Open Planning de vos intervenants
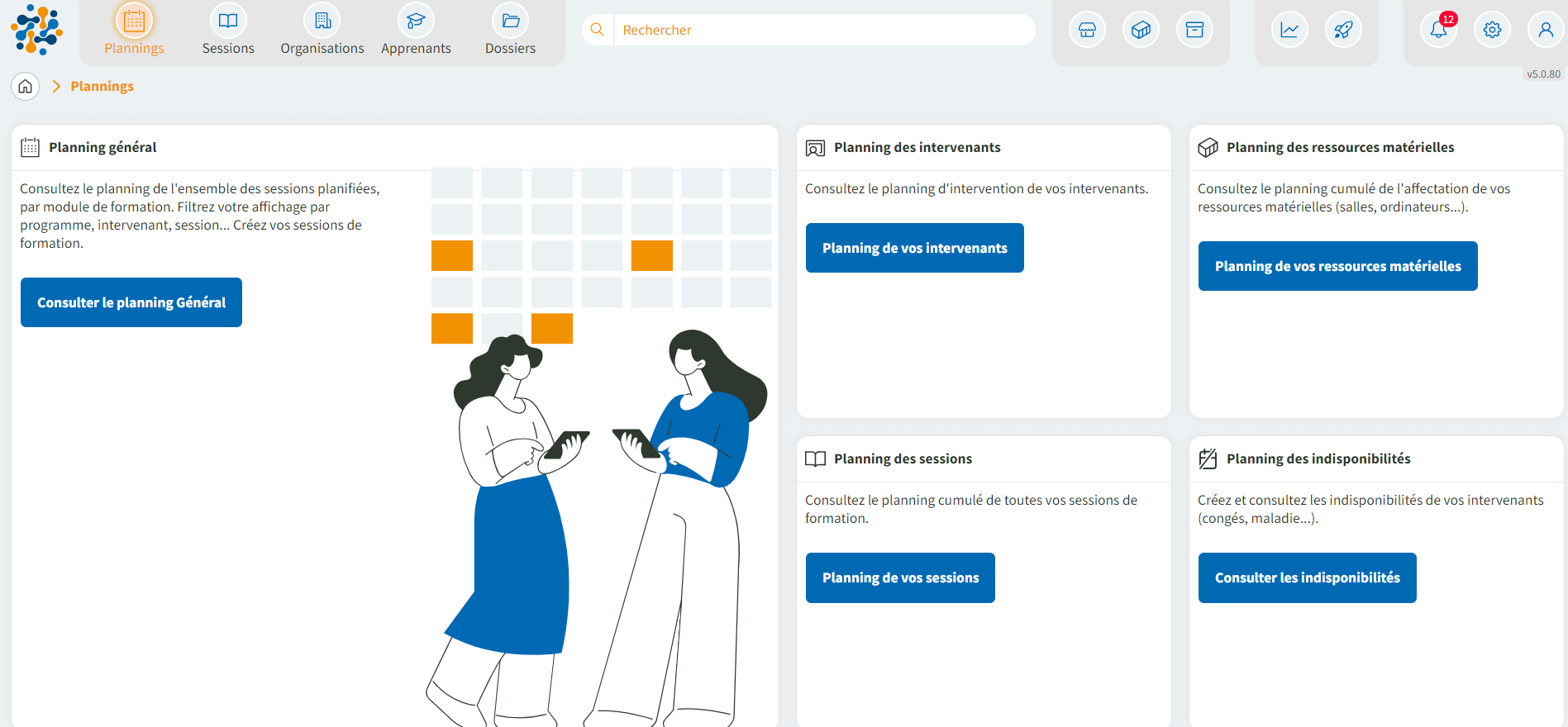The image size is (1568, 727). coord(914,248)
